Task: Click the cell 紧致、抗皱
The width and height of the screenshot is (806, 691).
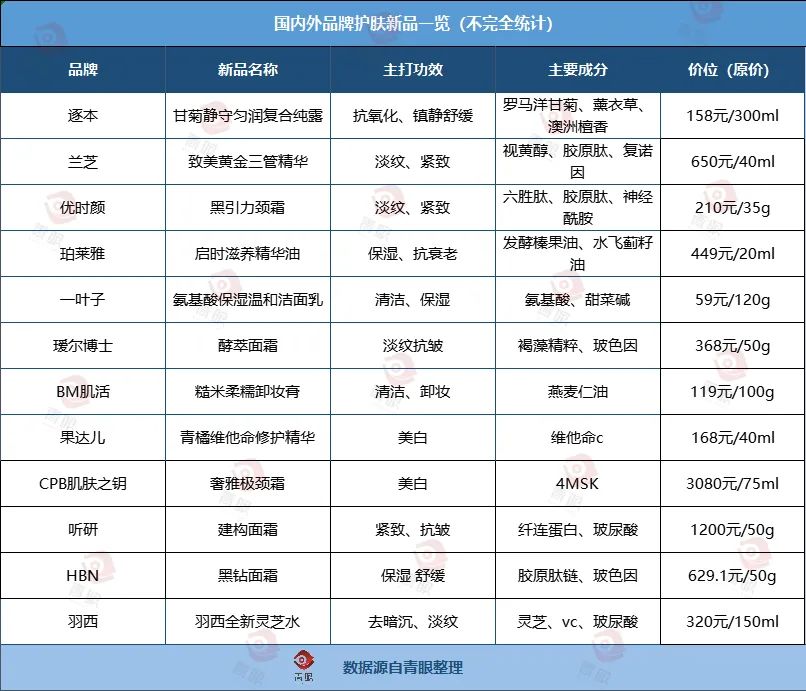Action: coord(413,530)
